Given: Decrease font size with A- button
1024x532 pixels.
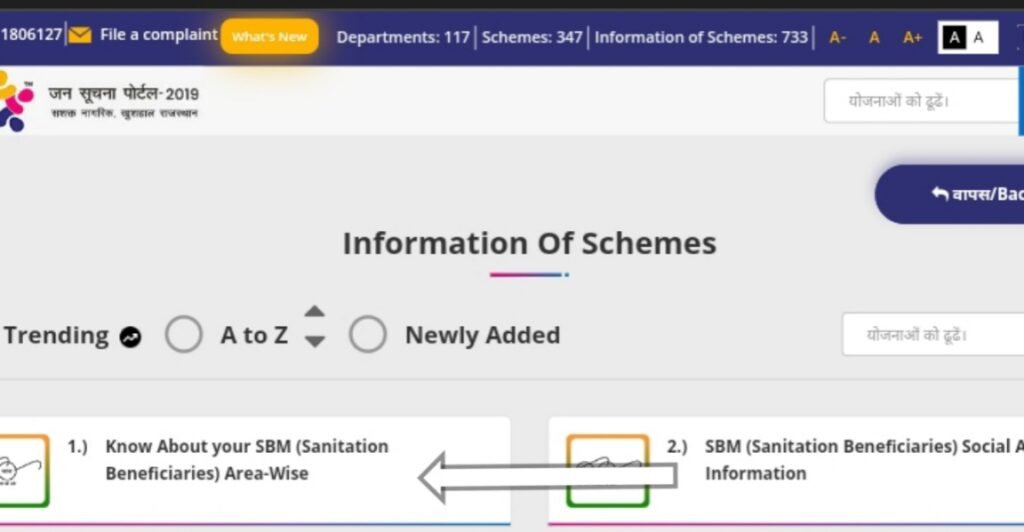Looking at the screenshot, I should point(837,38).
